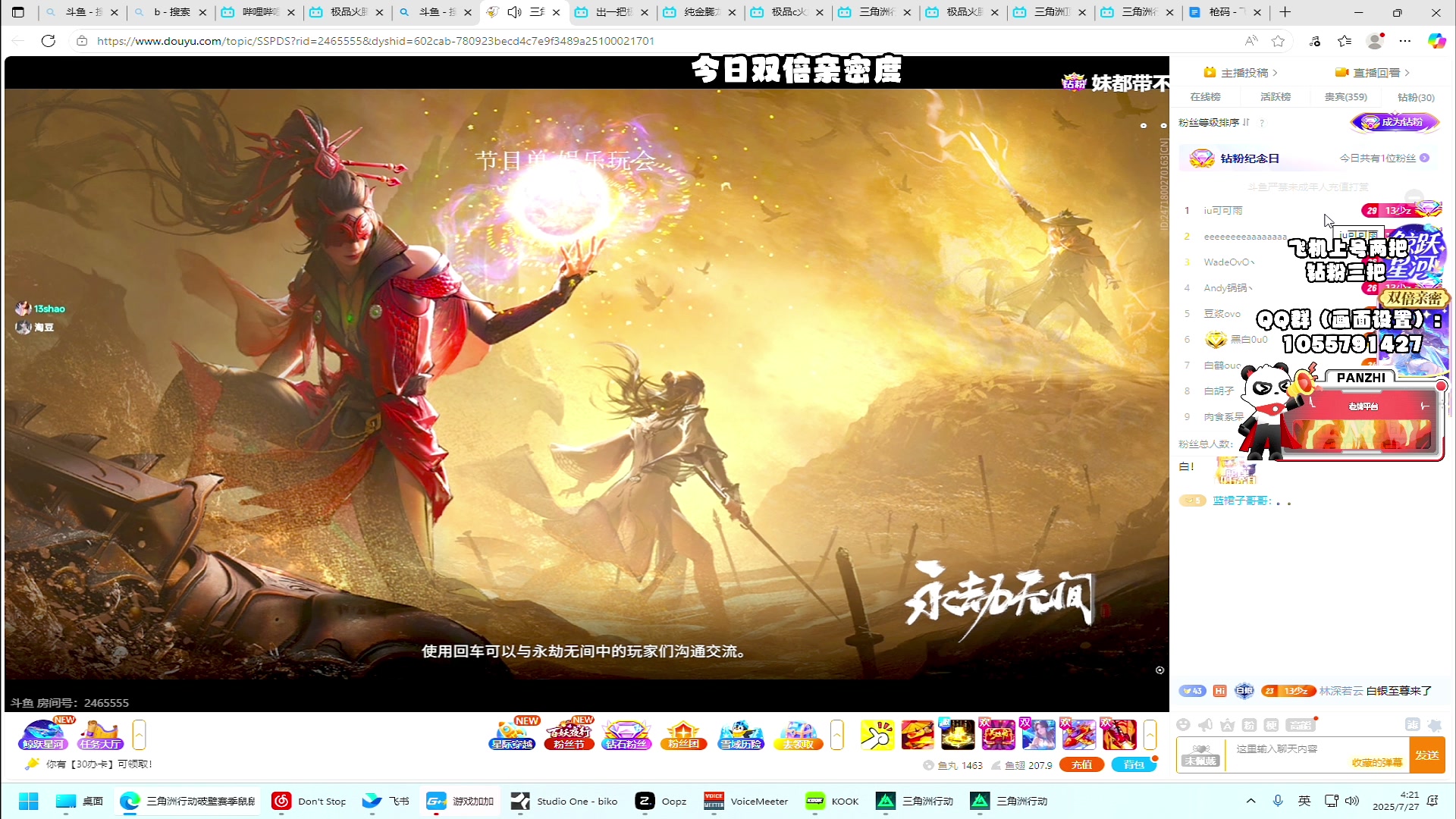Expand the gift bar chevron on right
Screen dimensions: 1456x819
tap(1150, 735)
